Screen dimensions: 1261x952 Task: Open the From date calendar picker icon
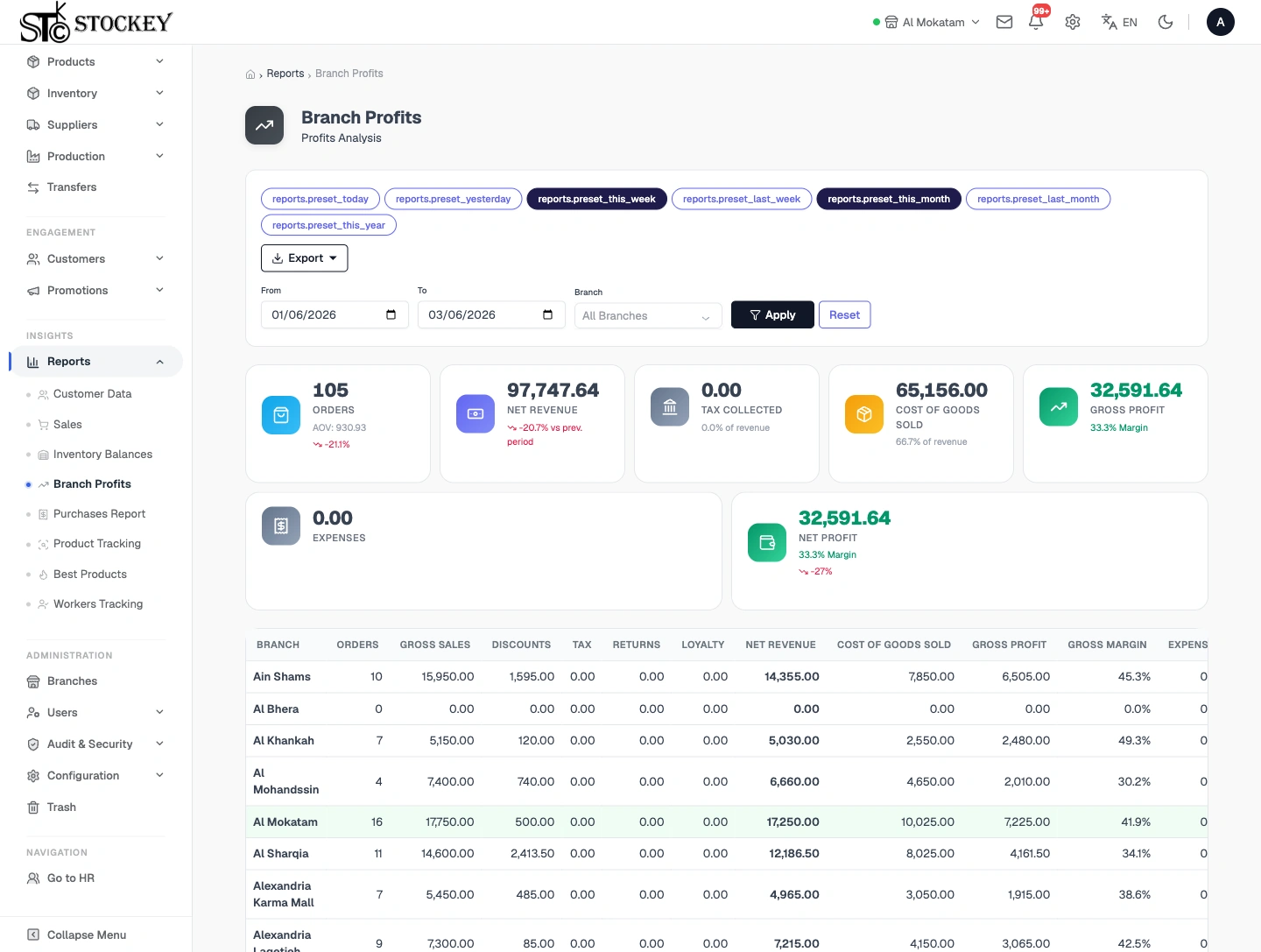pyautogui.click(x=391, y=314)
